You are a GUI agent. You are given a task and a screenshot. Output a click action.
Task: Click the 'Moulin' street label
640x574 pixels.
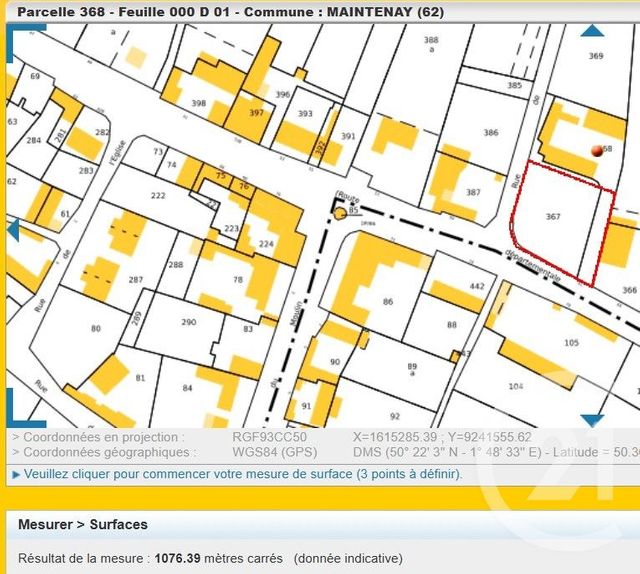point(297,314)
